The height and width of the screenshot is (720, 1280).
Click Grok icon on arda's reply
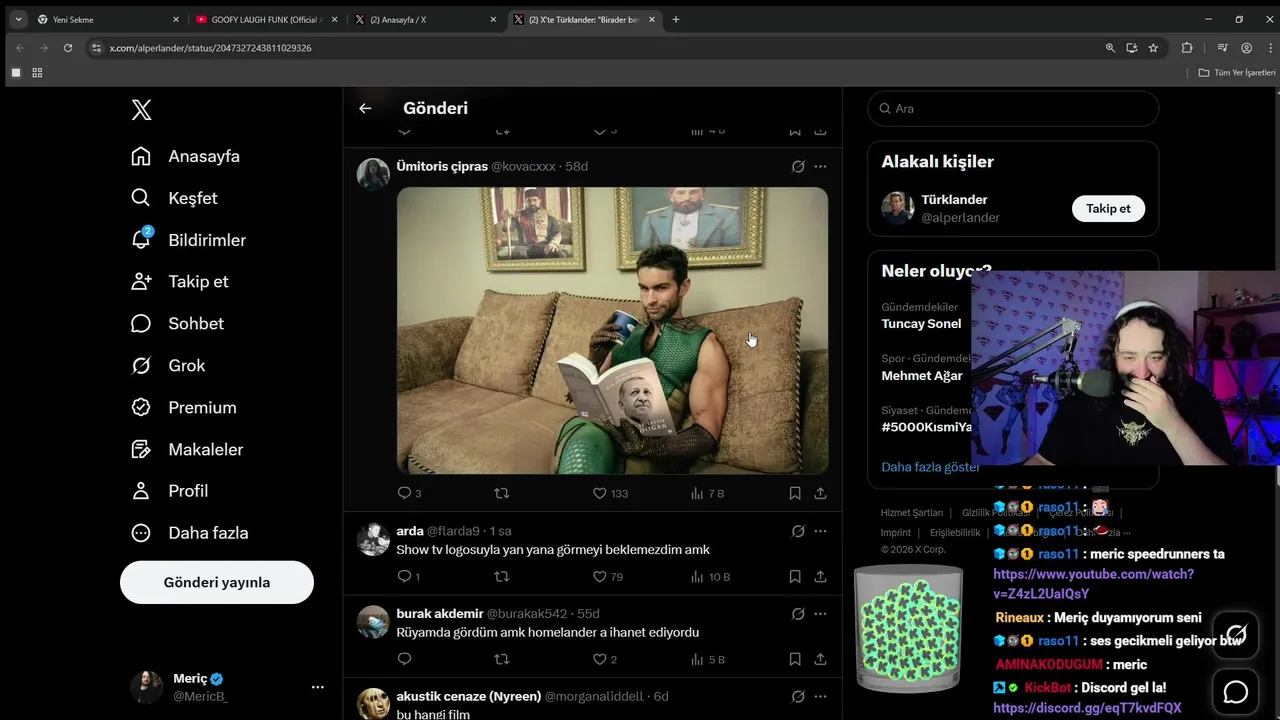pos(798,531)
